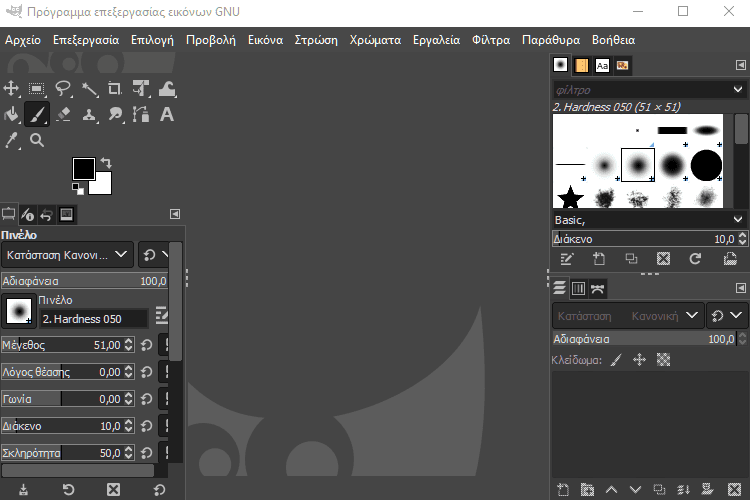Select the Paintbrush tool
The width and height of the screenshot is (750, 500).
(37, 114)
